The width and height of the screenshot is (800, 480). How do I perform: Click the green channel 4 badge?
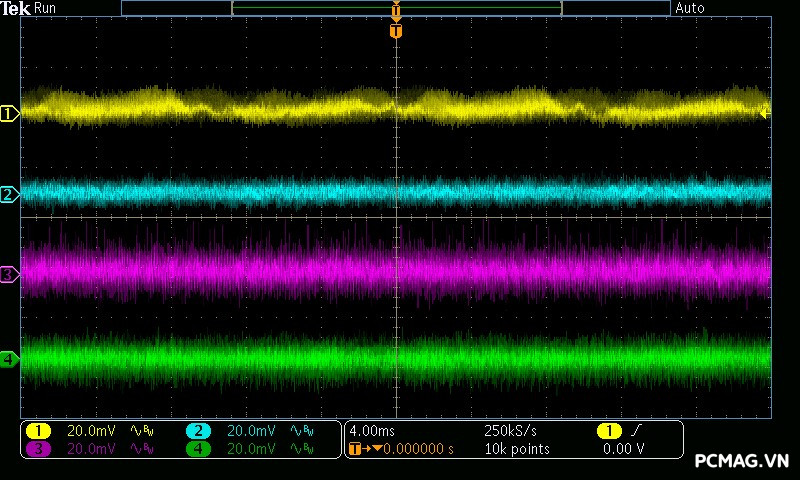tap(199, 449)
